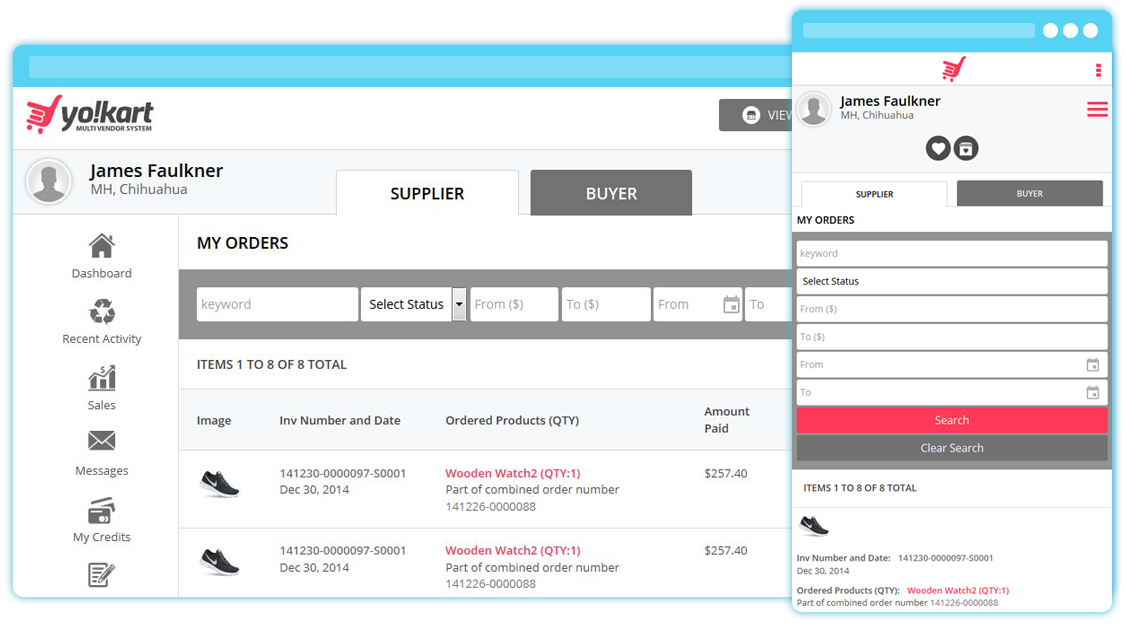Image resolution: width=1125 pixels, height=626 pixels.
Task: Open the Sales section icon
Action: pyautogui.click(x=101, y=378)
